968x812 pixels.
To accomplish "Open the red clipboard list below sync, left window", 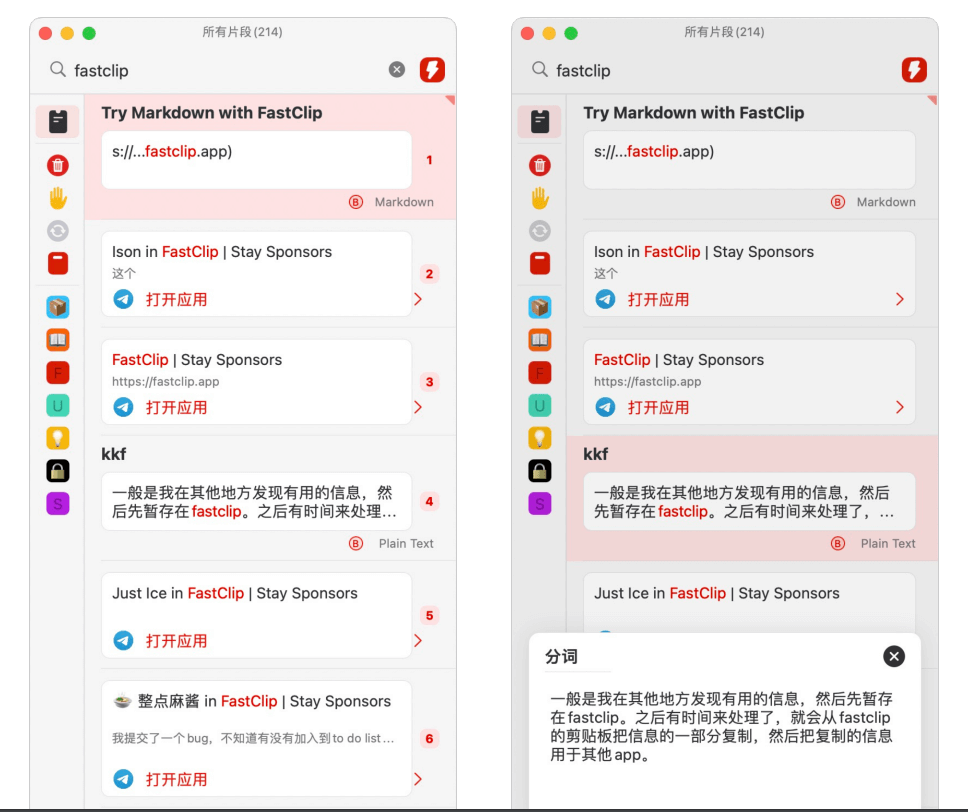I will point(57,264).
